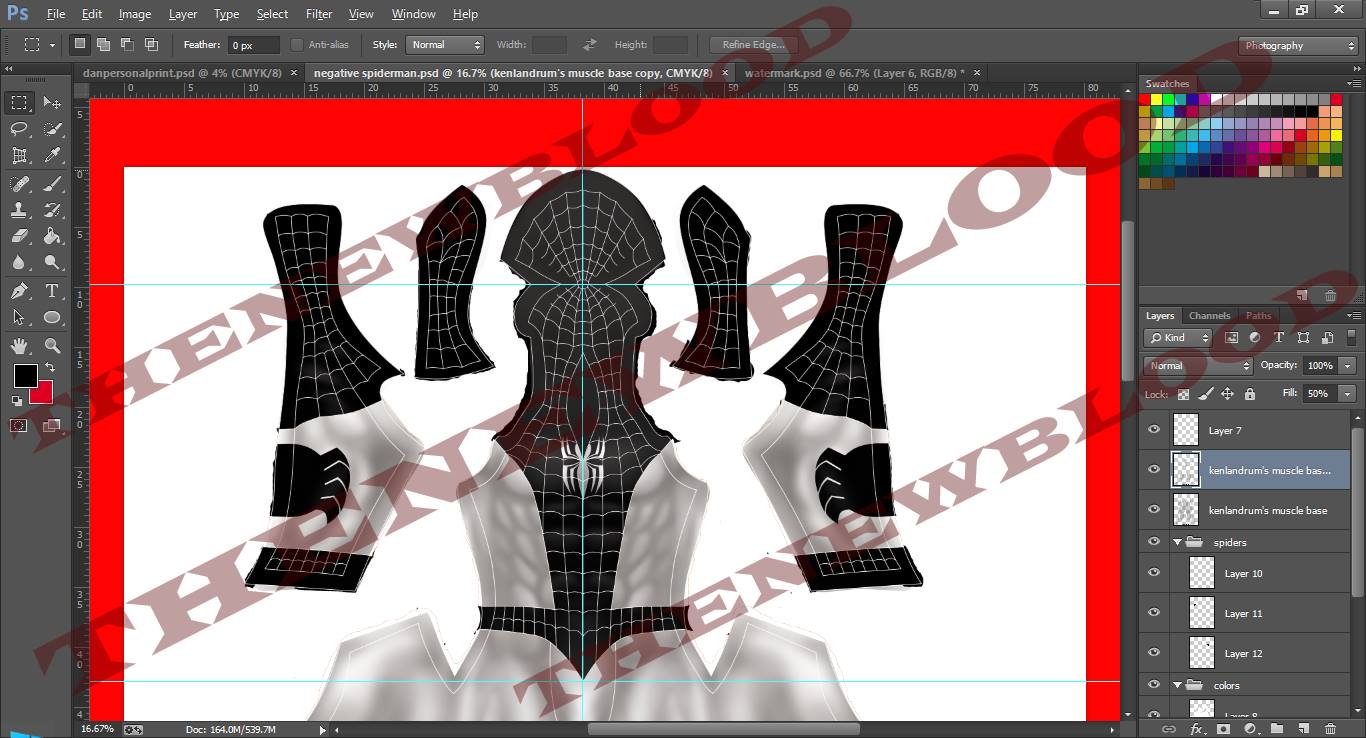Select the Rectangular Marquee tool

tap(19, 102)
